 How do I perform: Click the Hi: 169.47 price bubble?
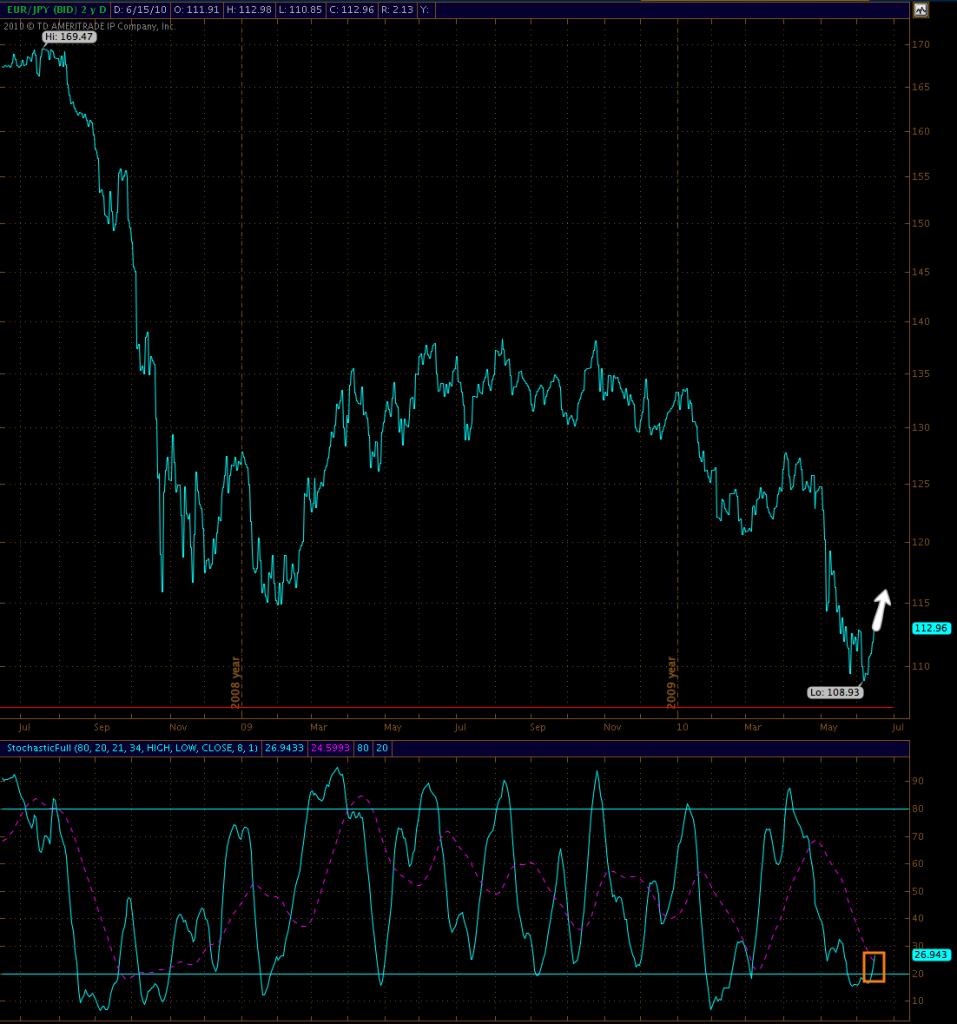coord(68,37)
